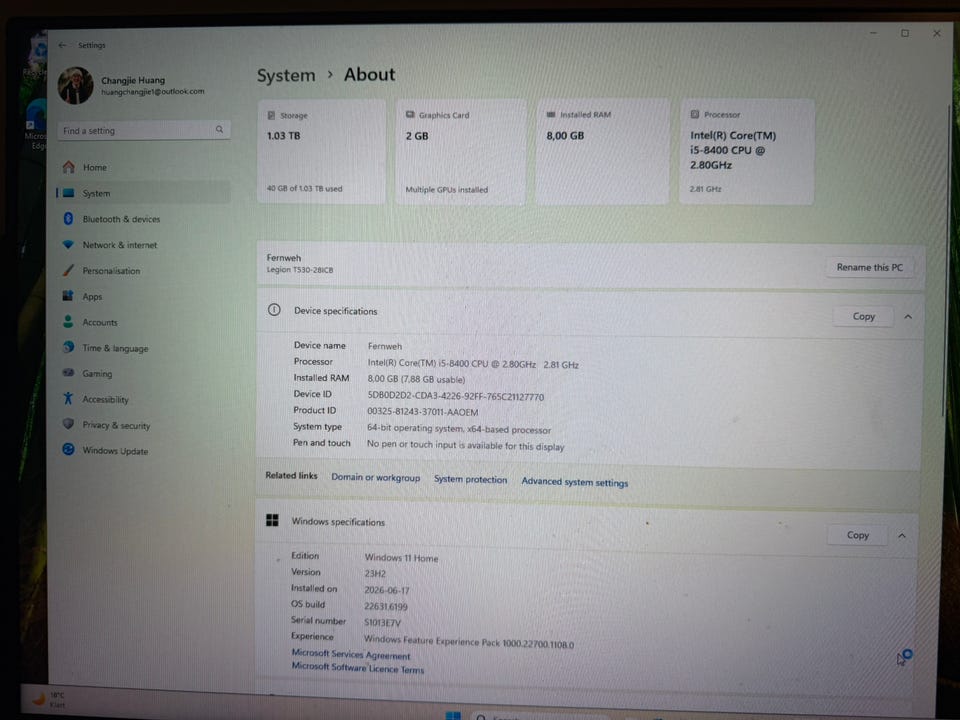Select the OS build 22631.6199 value

coord(386,607)
